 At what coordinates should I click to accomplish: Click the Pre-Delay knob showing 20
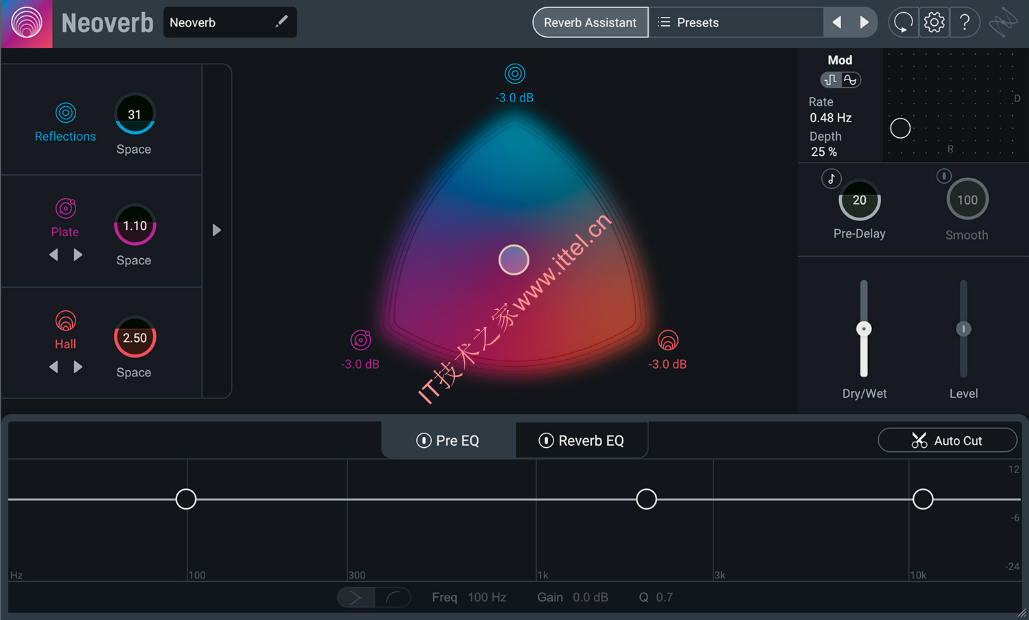coord(860,200)
